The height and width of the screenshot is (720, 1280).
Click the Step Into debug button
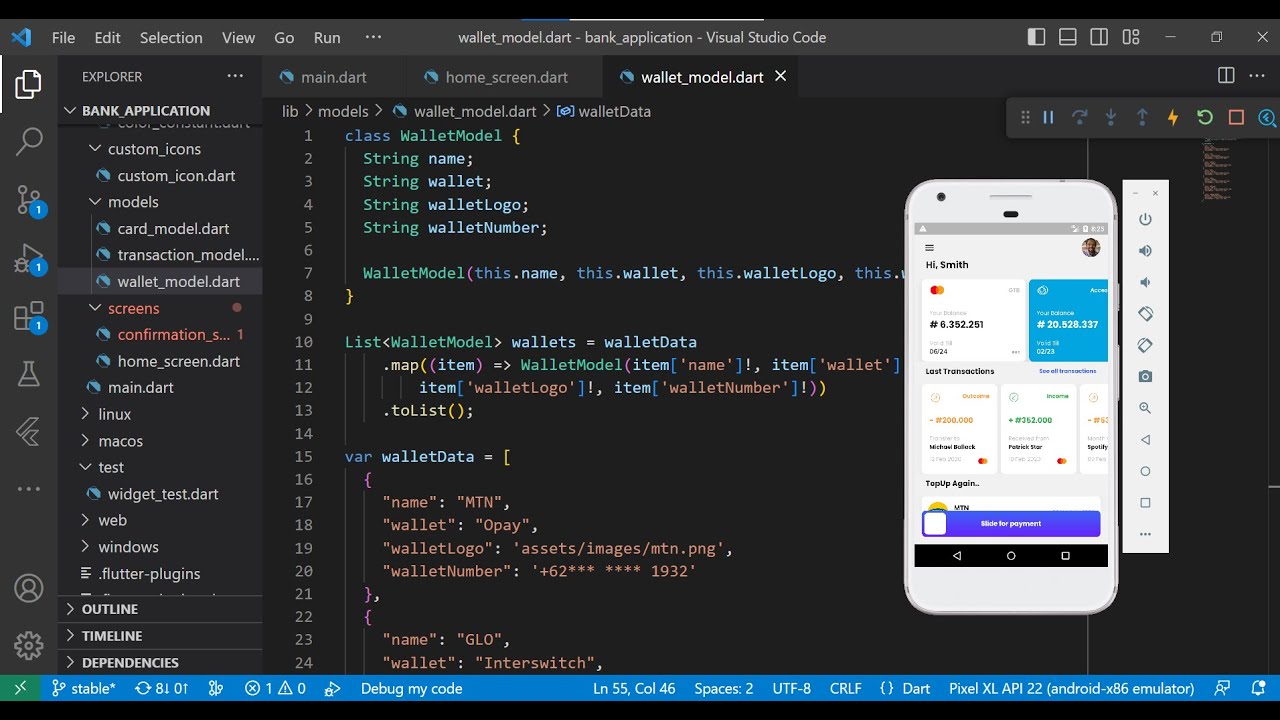[1110, 117]
